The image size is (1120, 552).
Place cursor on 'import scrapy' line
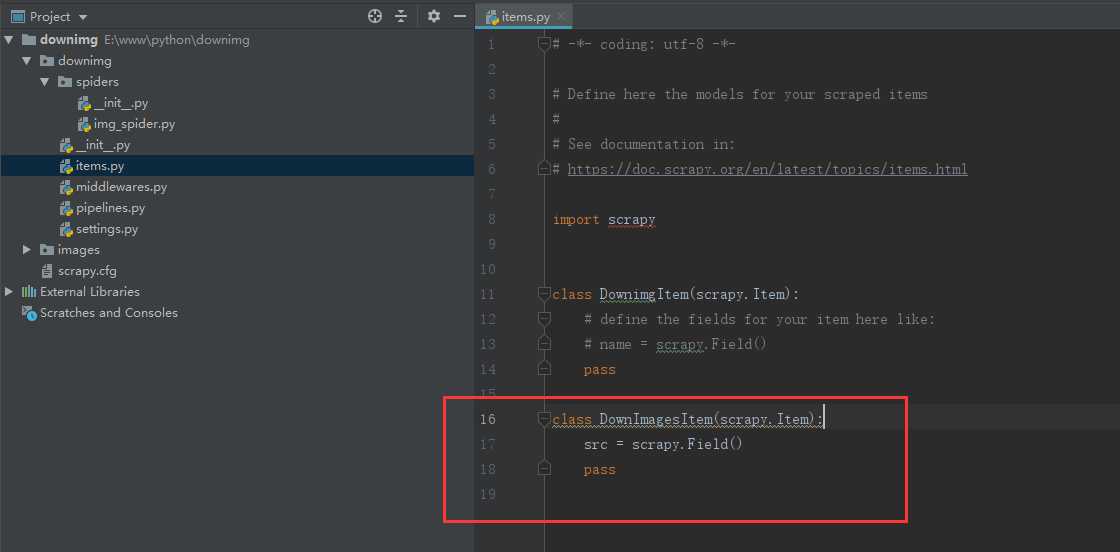(x=604, y=219)
